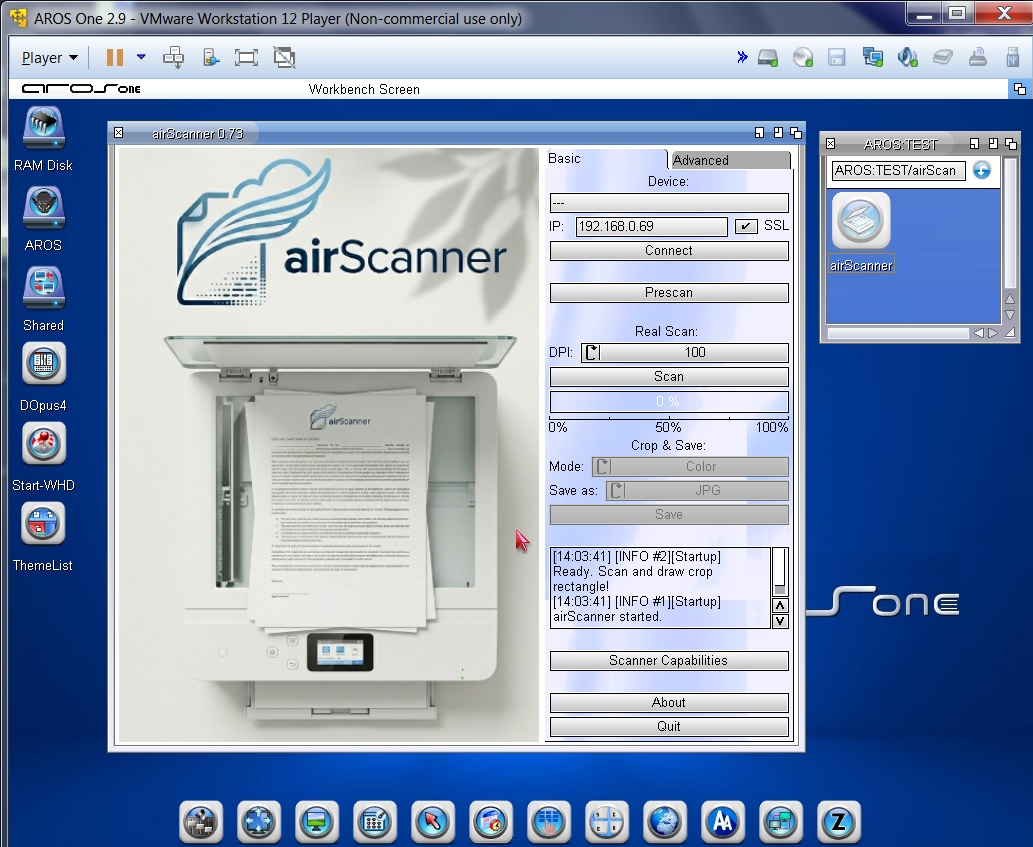This screenshot has width=1033, height=847.
Task: Click the VMware floppy device icon
Action: pos(837,58)
